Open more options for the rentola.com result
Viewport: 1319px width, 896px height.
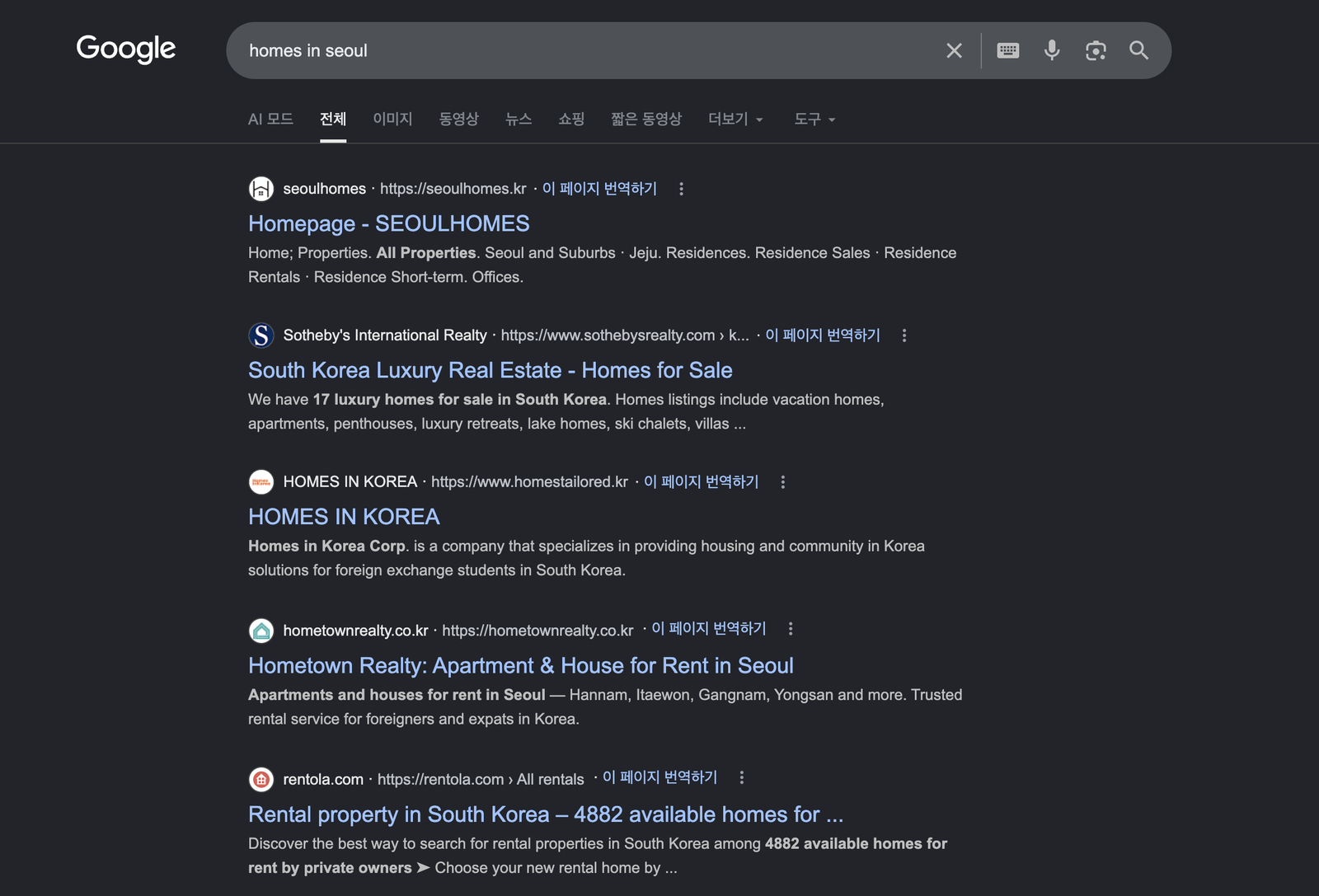[x=742, y=777]
